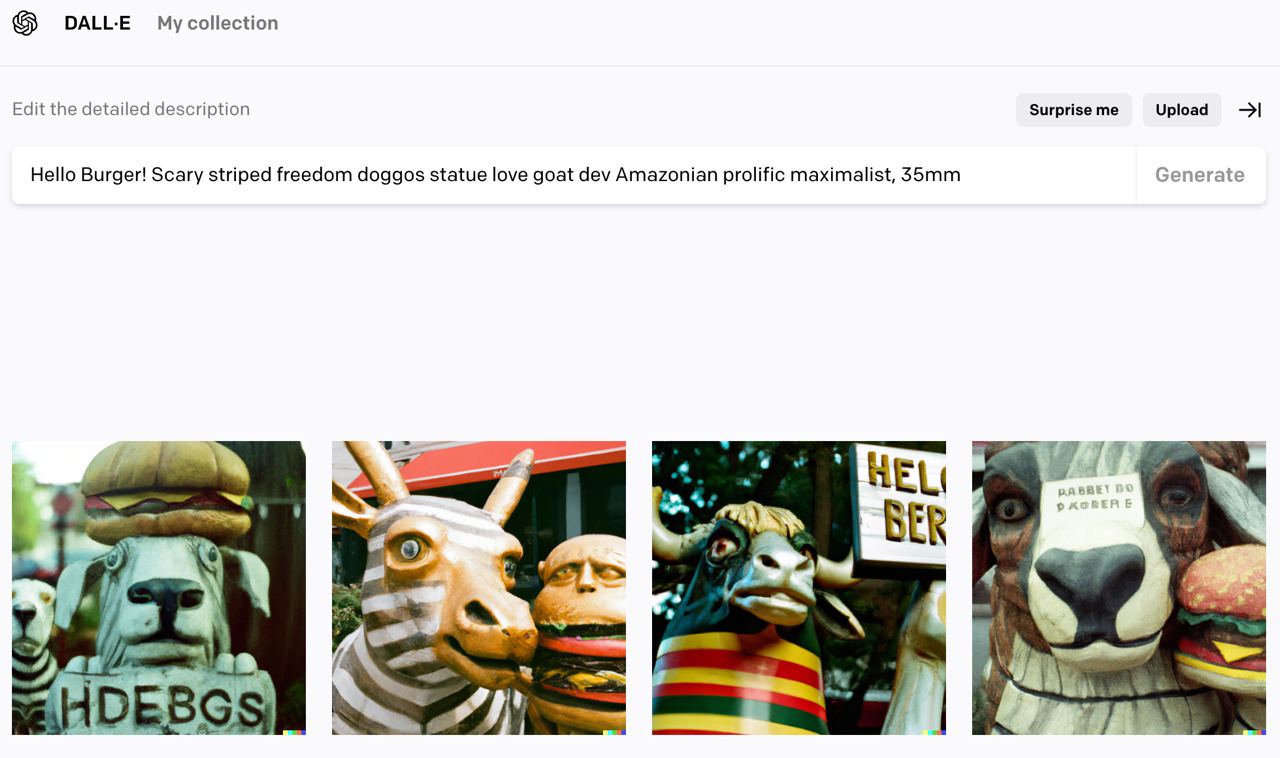1280x758 pixels.
Task: Click the color watermark on first image
Action: pos(294,732)
